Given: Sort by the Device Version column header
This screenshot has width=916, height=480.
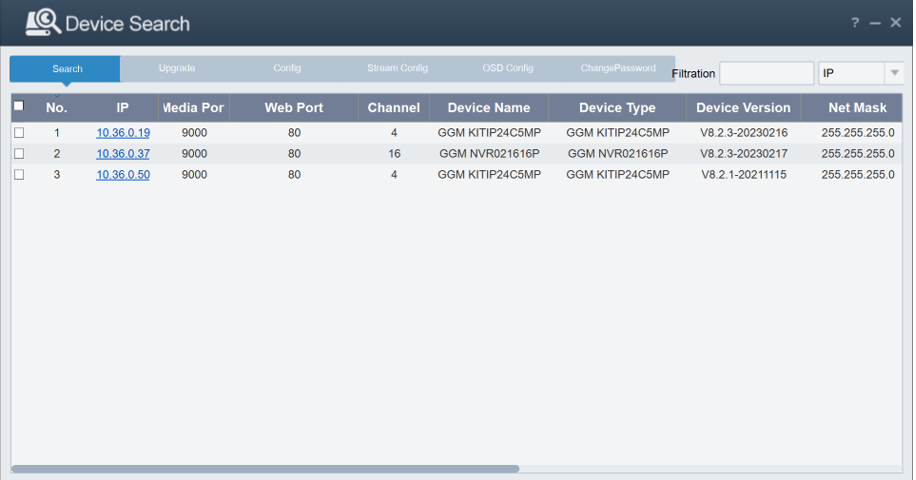Looking at the screenshot, I should [743, 107].
